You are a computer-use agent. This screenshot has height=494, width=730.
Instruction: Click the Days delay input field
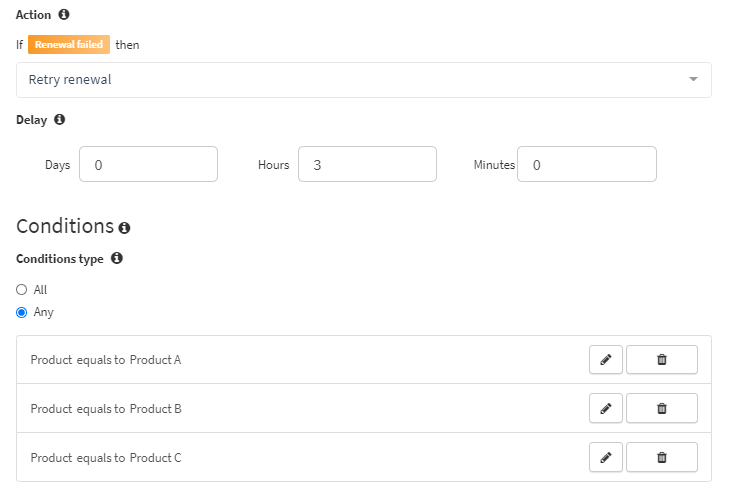tap(149, 164)
